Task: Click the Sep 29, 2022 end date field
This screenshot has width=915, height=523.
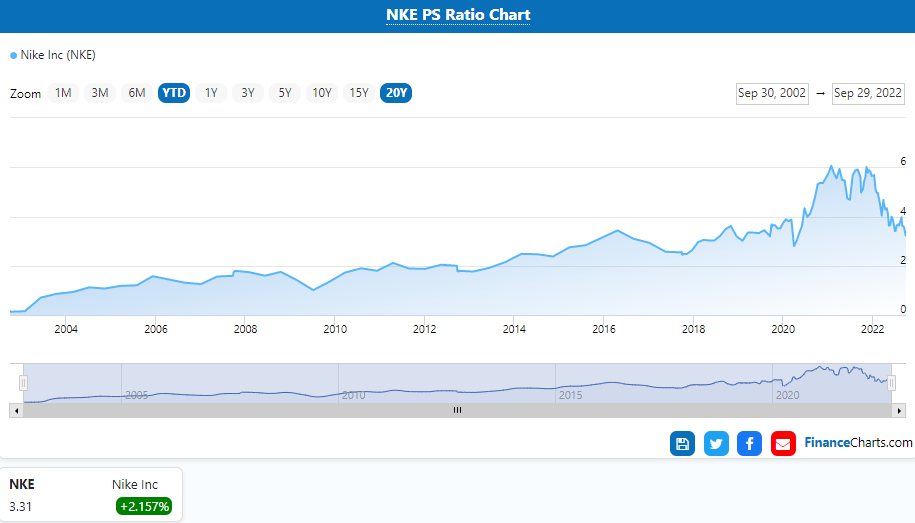Action: coord(867,93)
